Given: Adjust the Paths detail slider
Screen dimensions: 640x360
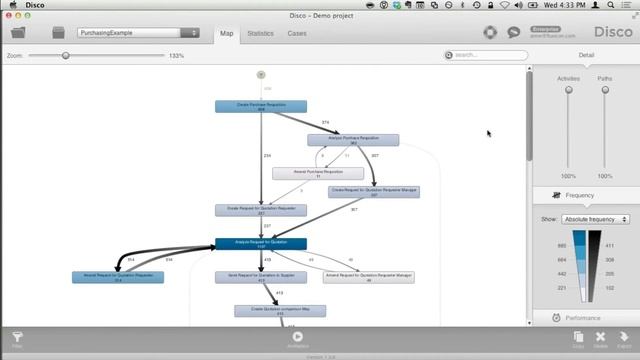Looking at the screenshot, I should tap(605, 90).
